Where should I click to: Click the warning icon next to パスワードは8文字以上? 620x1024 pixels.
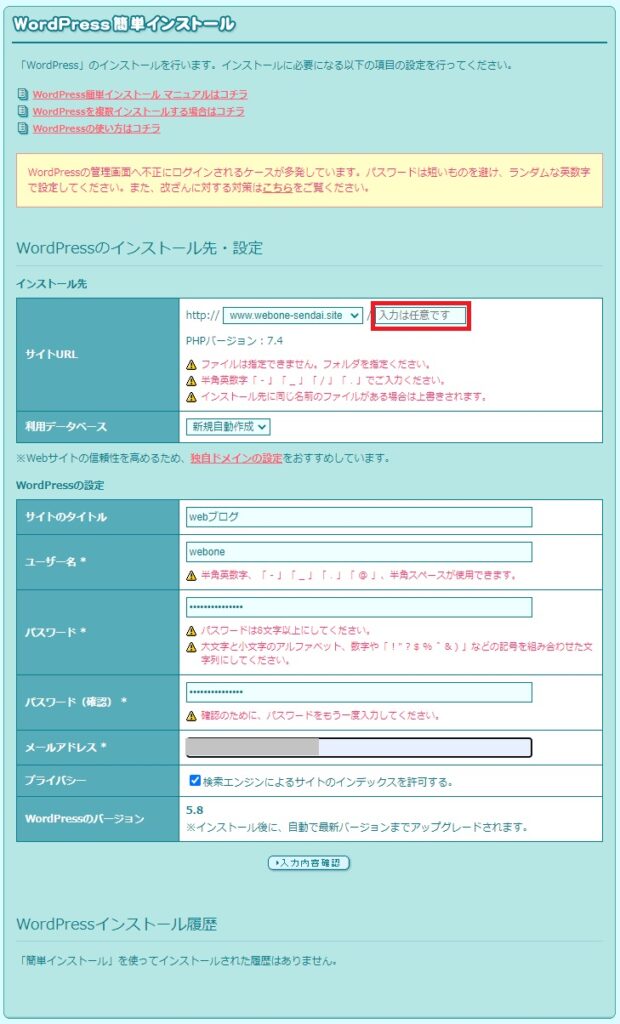(x=191, y=632)
